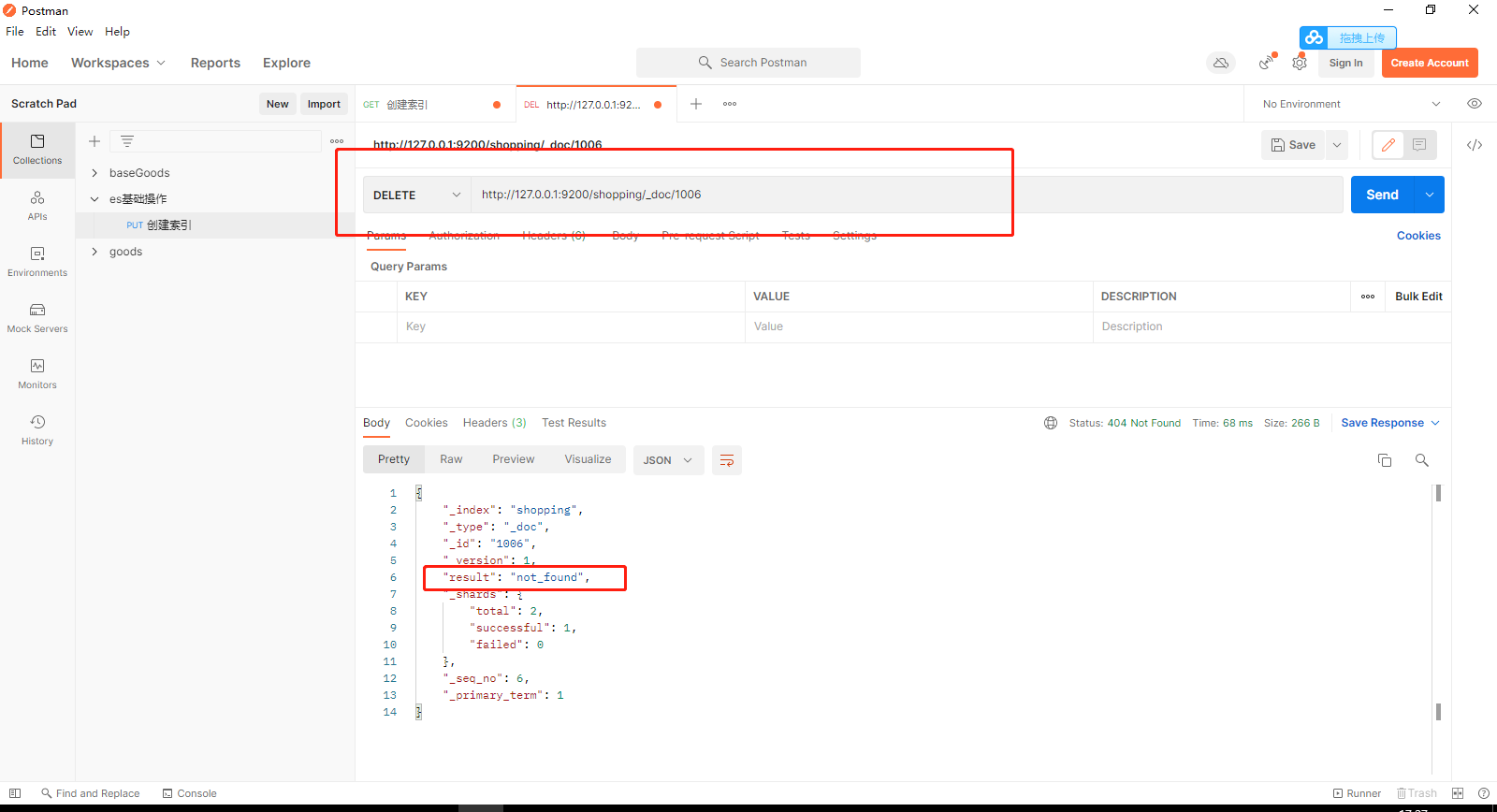Toggle two-pane view icon in status bar
Screen dimensions: 1497x812
point(1458,793)
